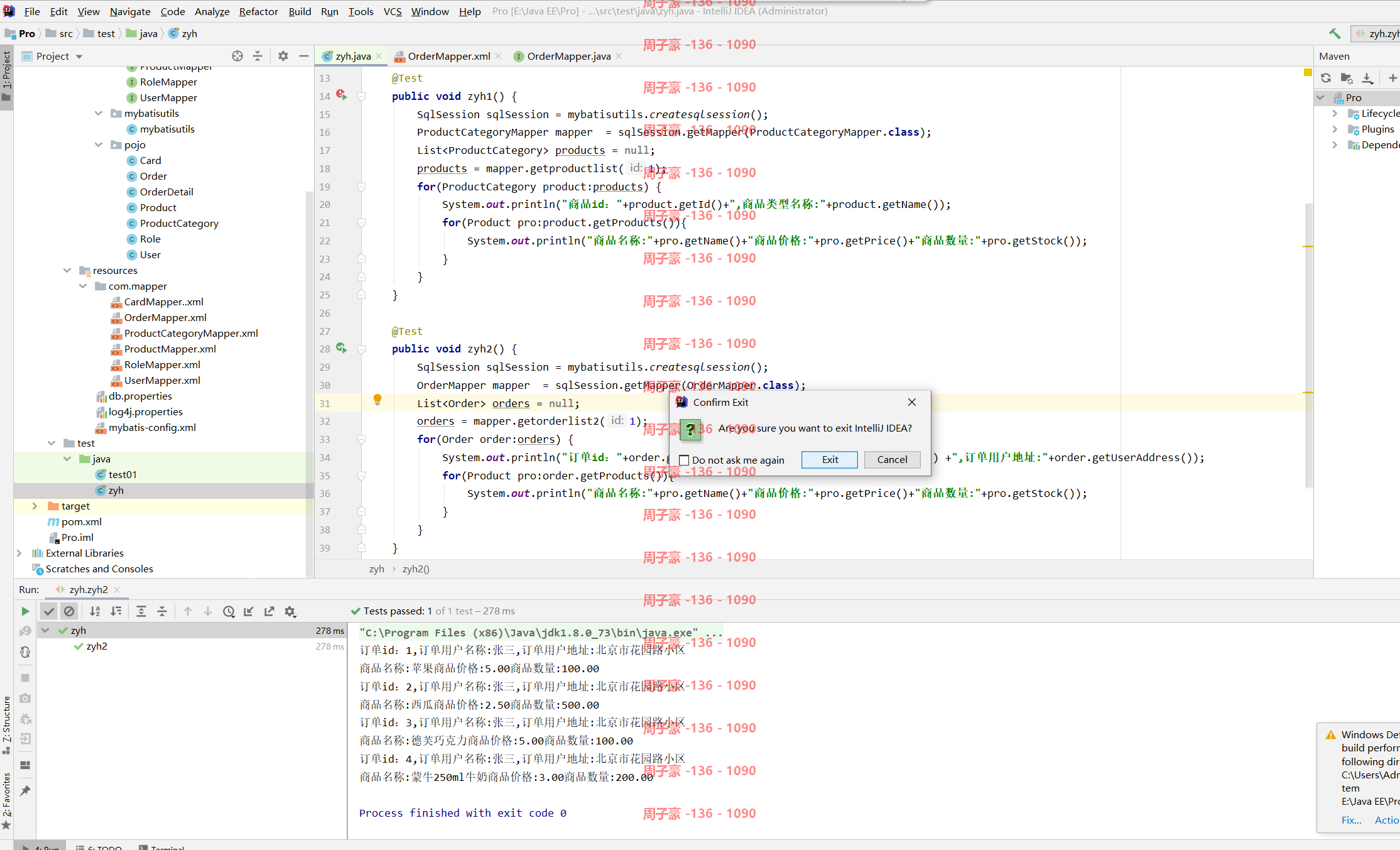This screenshot has width=1400, height=850.
Task: Collapse zyh test result node
Action: point(45,630)
